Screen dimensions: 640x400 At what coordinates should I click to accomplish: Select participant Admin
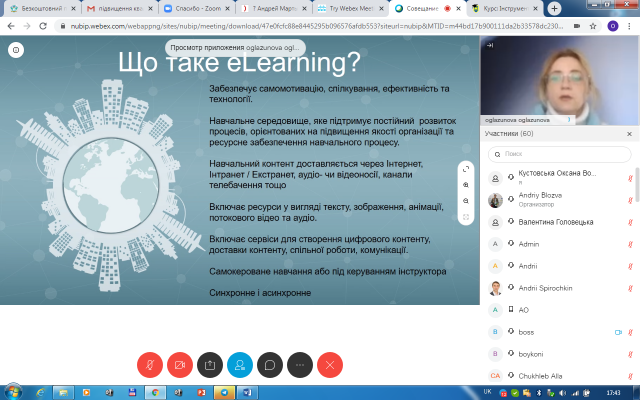(x=559, y=244)
